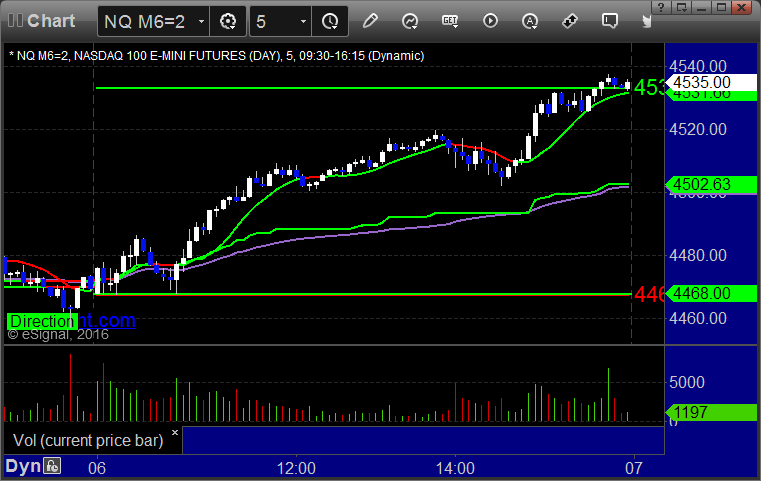Select the Vol (current price bar) tab label
This screenshot has height=481, width=761.
(x=88, y=440)
